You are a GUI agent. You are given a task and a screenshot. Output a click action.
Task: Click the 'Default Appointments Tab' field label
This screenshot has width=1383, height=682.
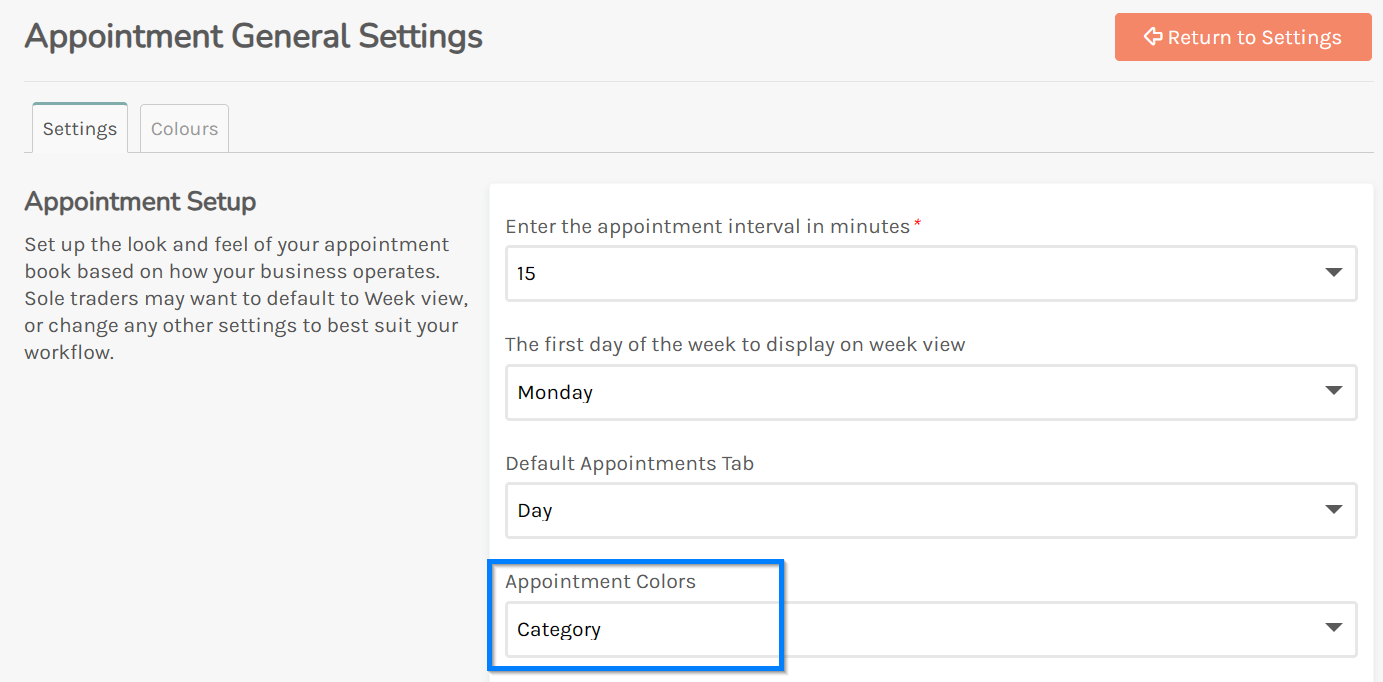(x=629, y=463)
